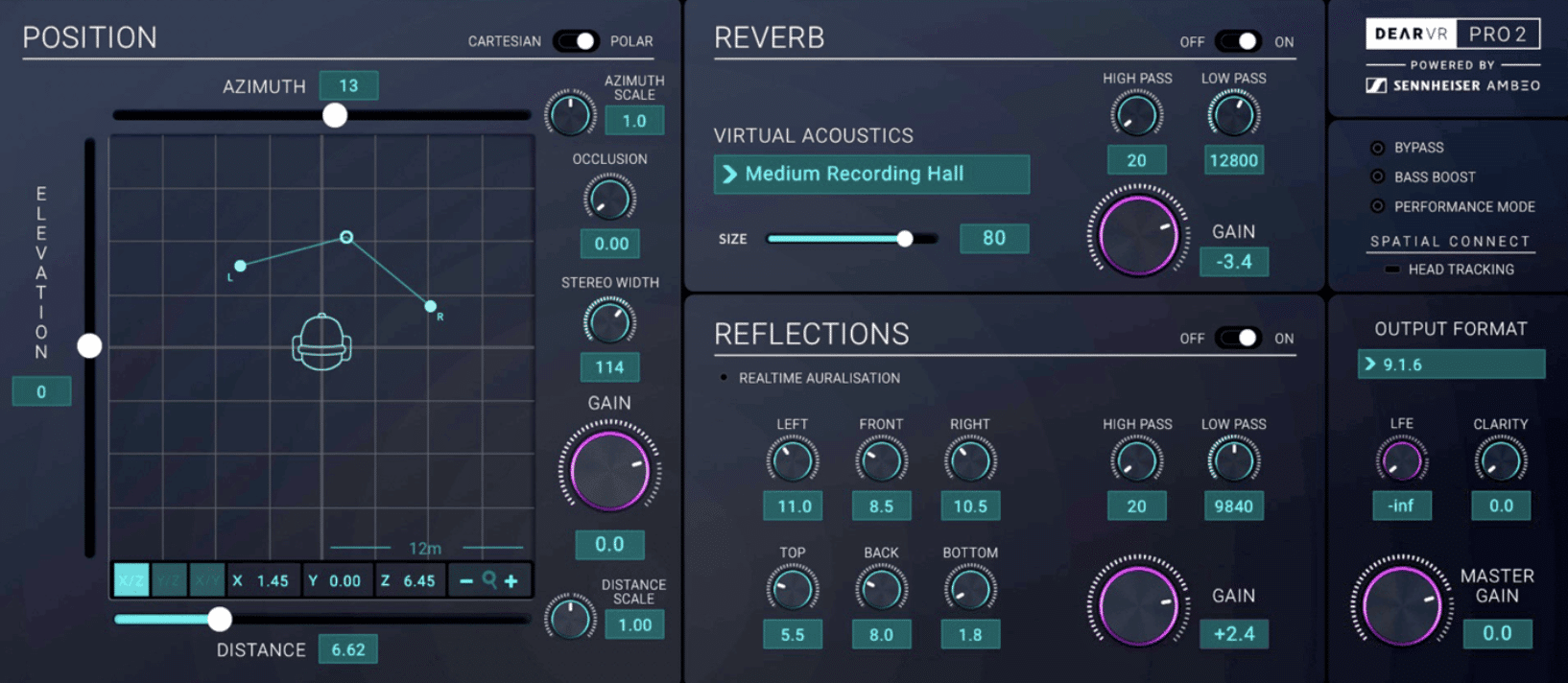Click the Distance value field 6.62
Image resolution: width=1568 pixels, height=683 pixels.
click(x=348, y=649)
